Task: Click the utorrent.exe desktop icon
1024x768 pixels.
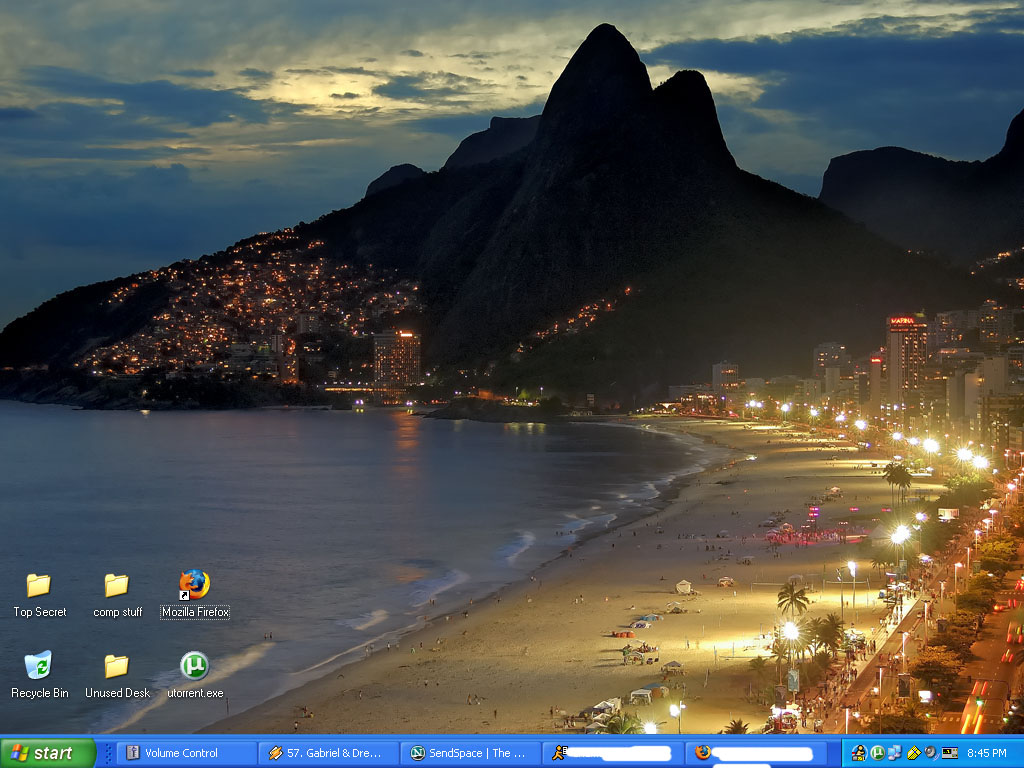Action: (194, 666)
